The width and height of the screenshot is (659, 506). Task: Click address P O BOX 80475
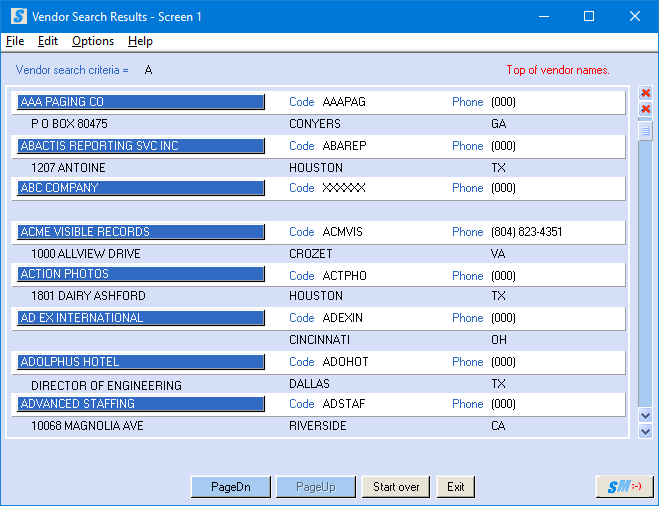(x=69, y=124)
